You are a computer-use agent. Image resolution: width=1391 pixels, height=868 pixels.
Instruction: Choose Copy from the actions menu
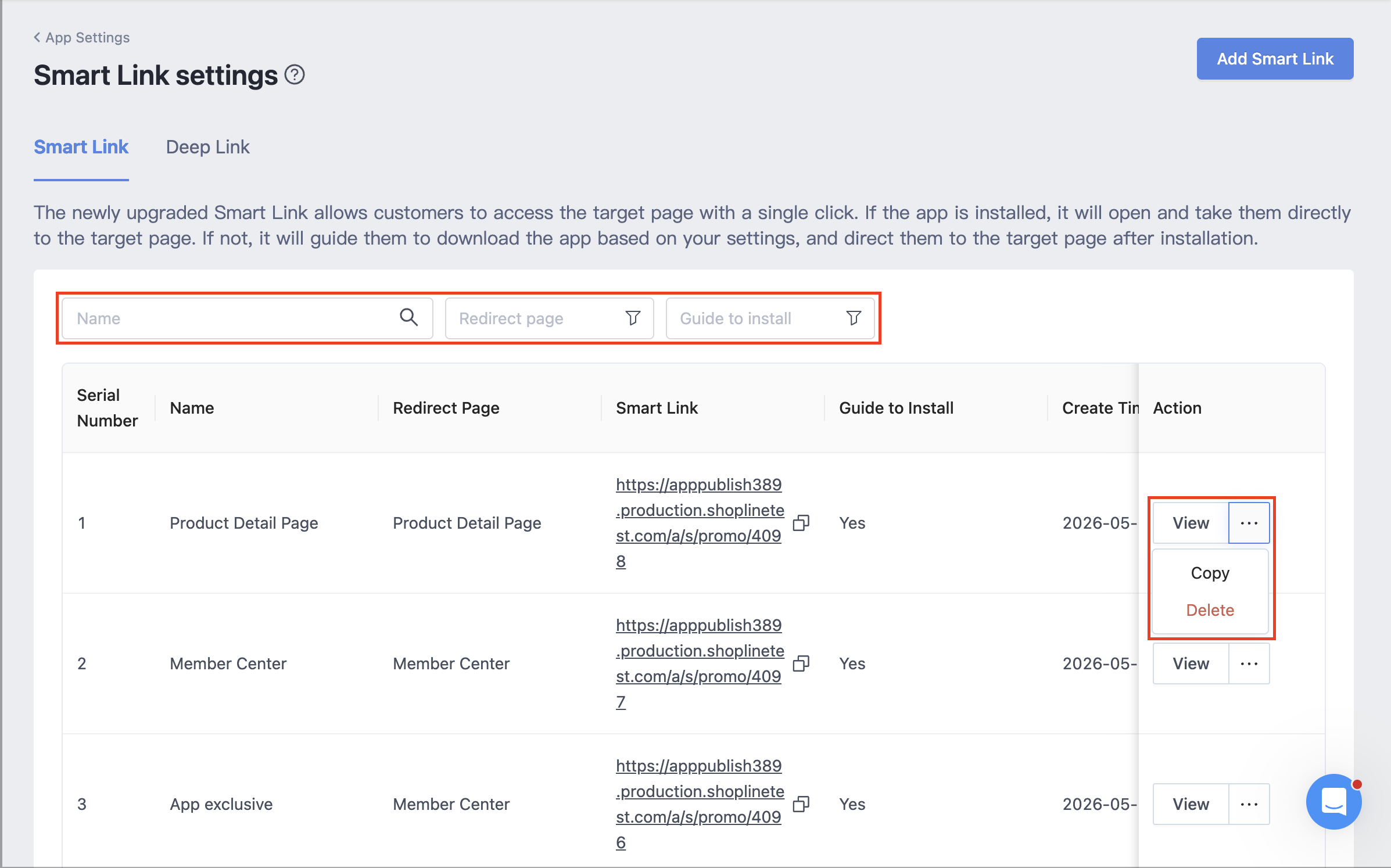1210,573
